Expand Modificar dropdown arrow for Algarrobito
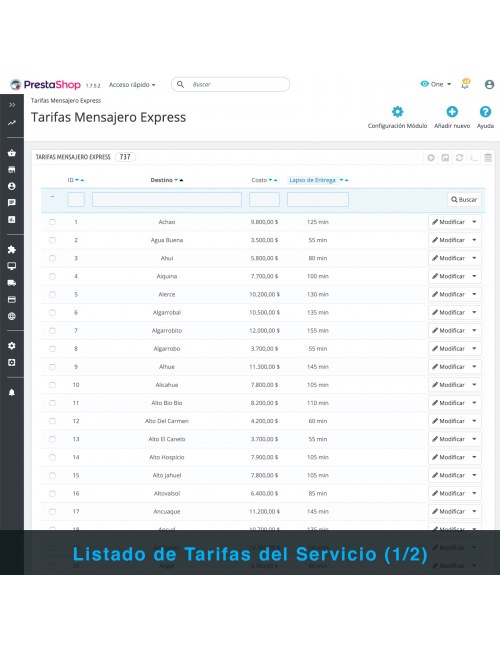The image size is (500, 650). (475, 331)
